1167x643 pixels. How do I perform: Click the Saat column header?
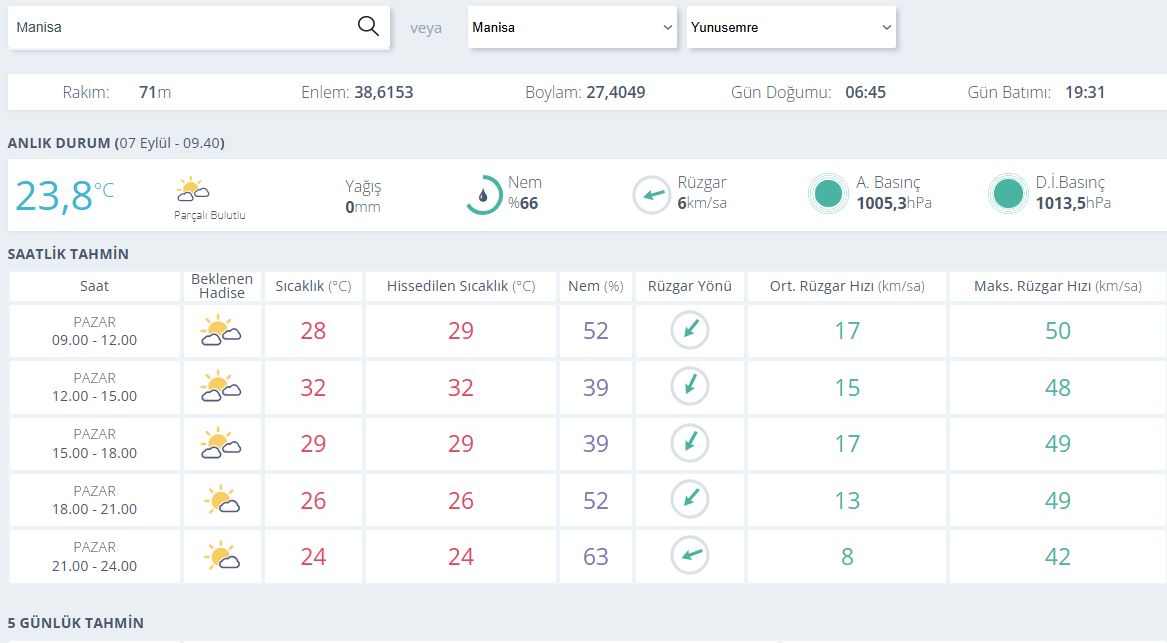click(95, 286)
